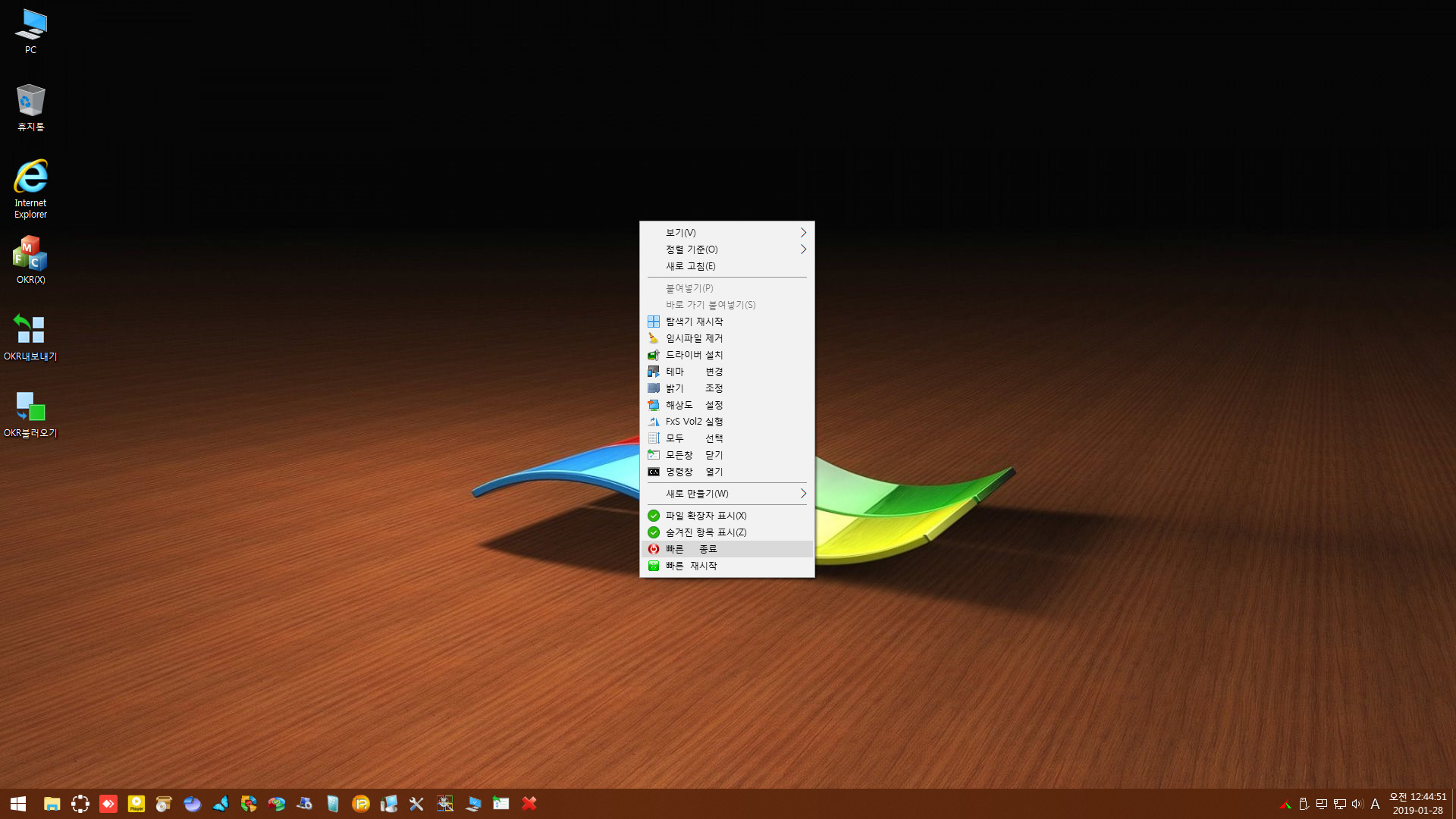Image resolution: width=1456 pixels, height=819 pixels.
Task: Launch the blue pie disk taskbar icon
Action: tap(193, 804)
